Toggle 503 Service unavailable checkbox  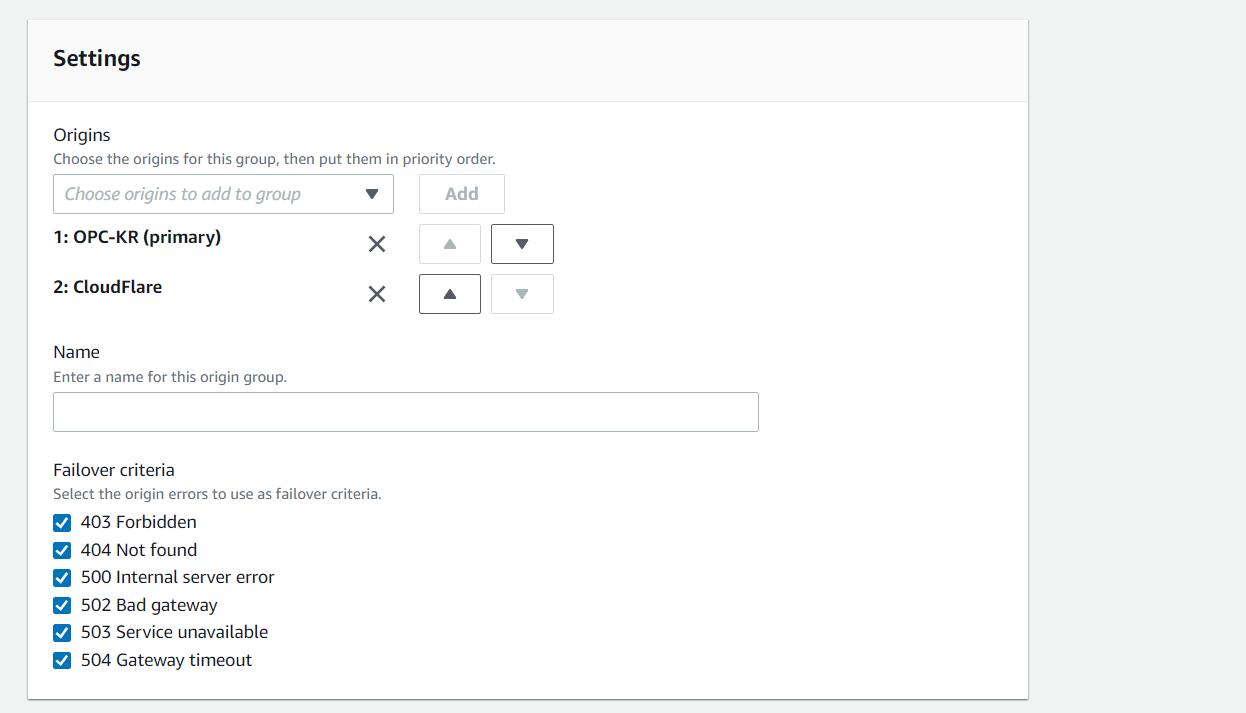pyautogui.click(x=62, y=633)
